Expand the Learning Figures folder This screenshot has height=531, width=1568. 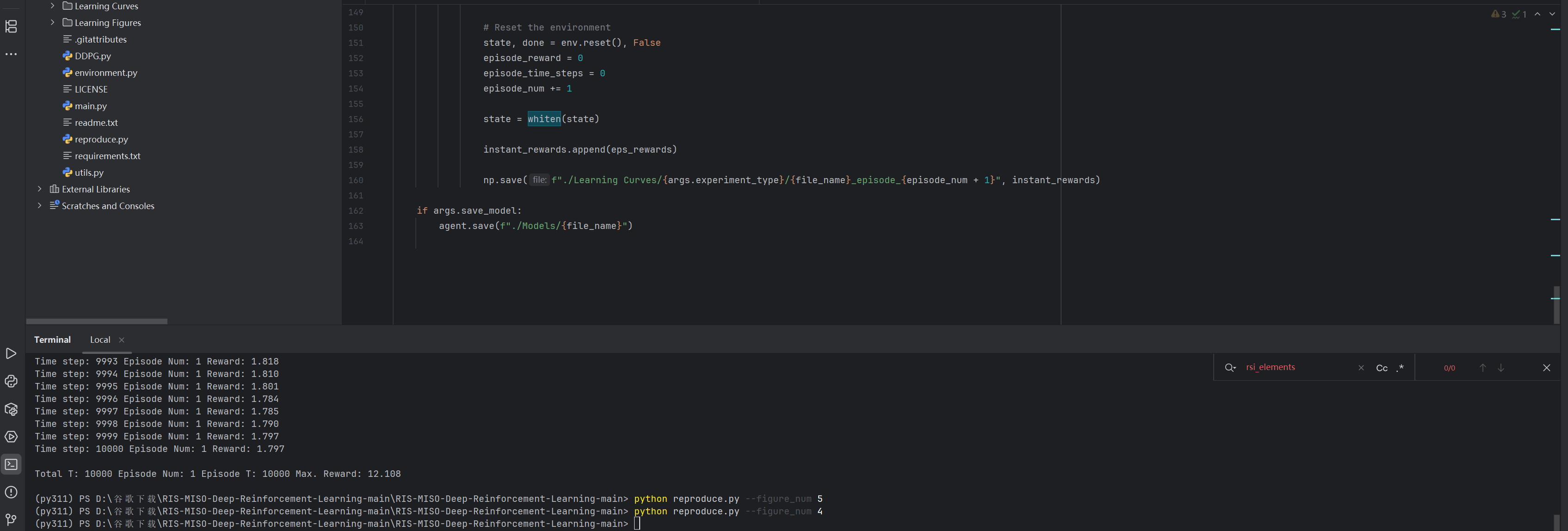click(52, 23)
